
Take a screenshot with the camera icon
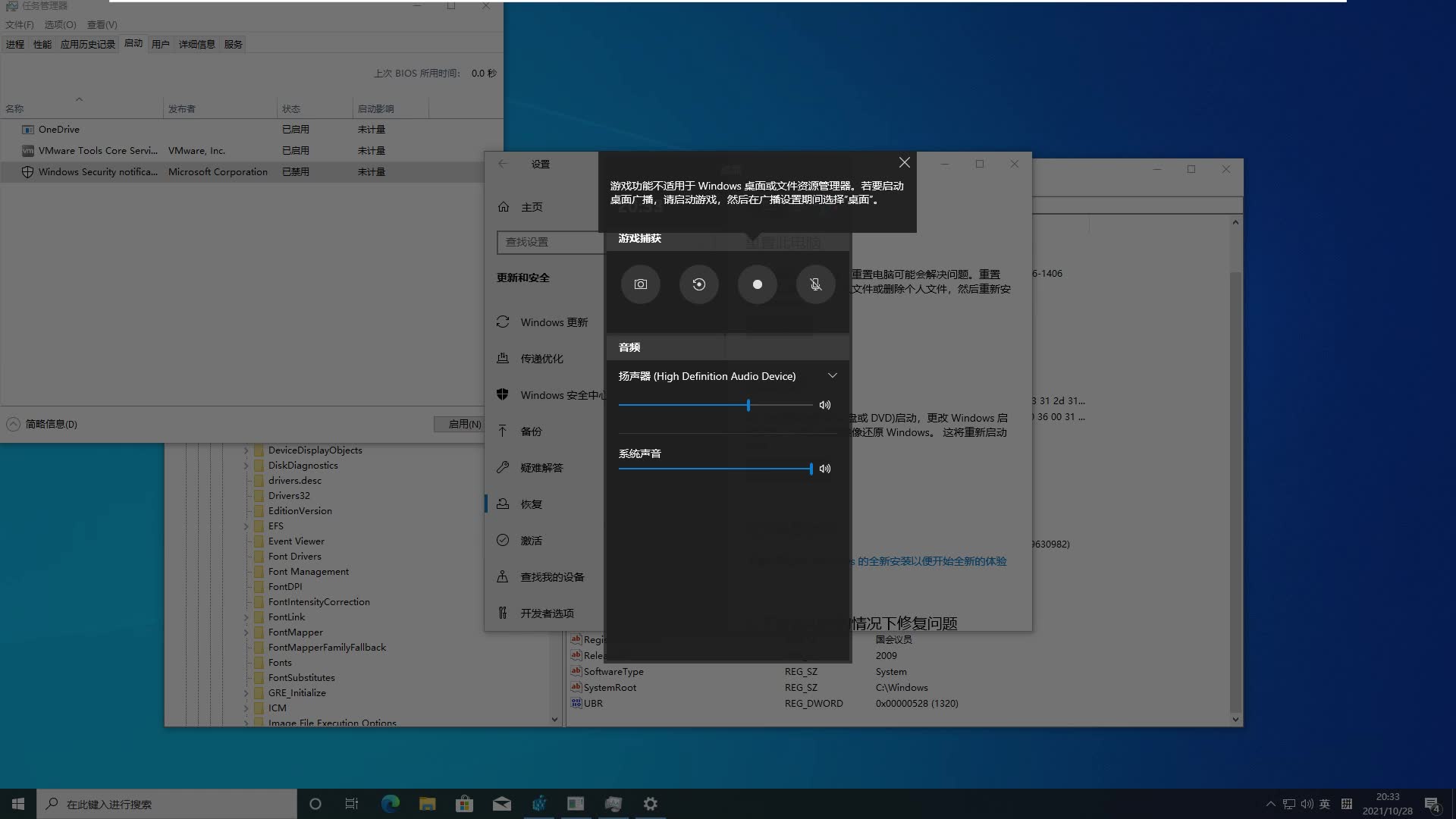pyautogui.click(x=641, y=284)
